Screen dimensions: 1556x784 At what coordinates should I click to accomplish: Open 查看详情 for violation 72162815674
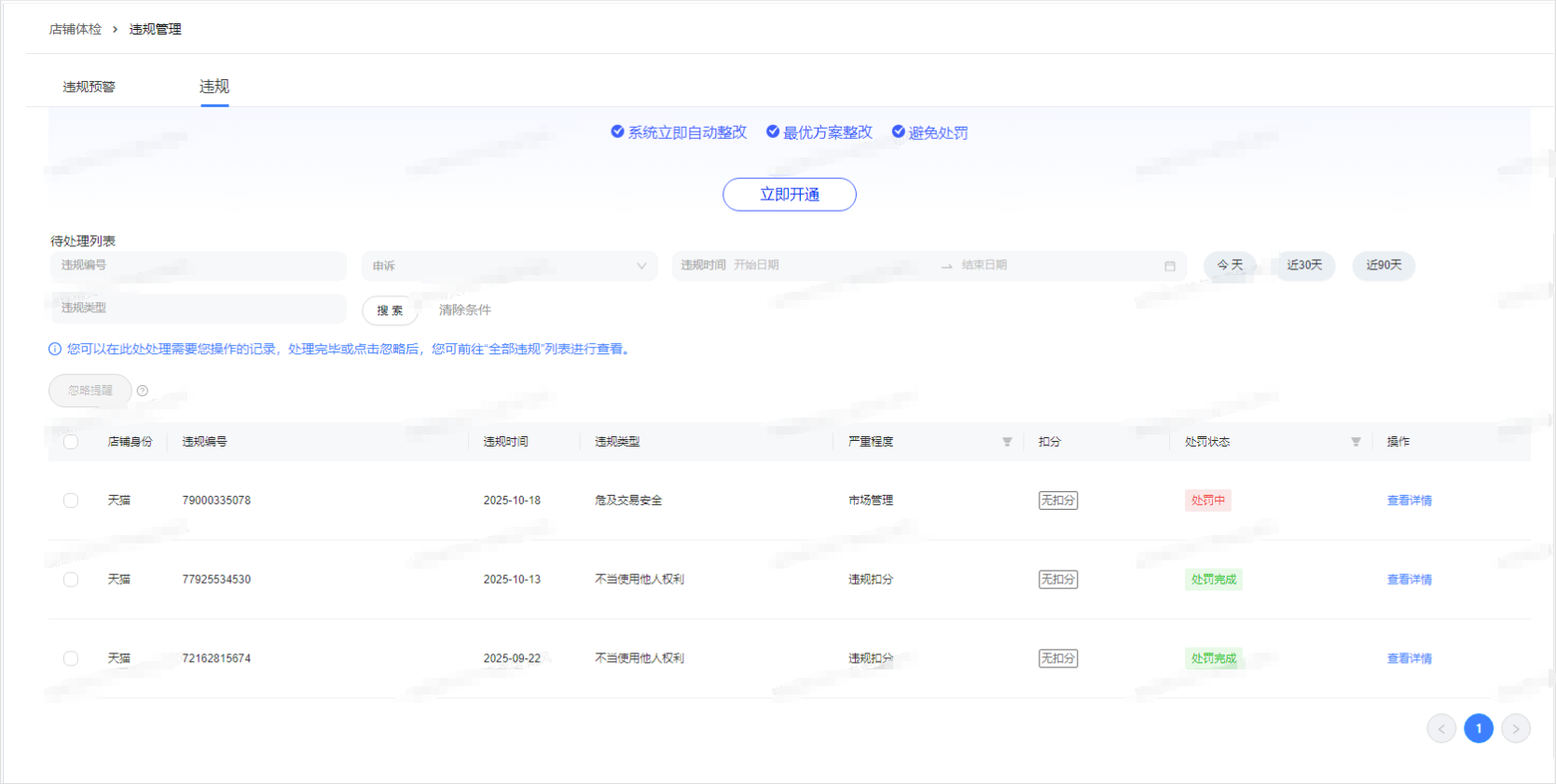click(x=1409, y=659)
